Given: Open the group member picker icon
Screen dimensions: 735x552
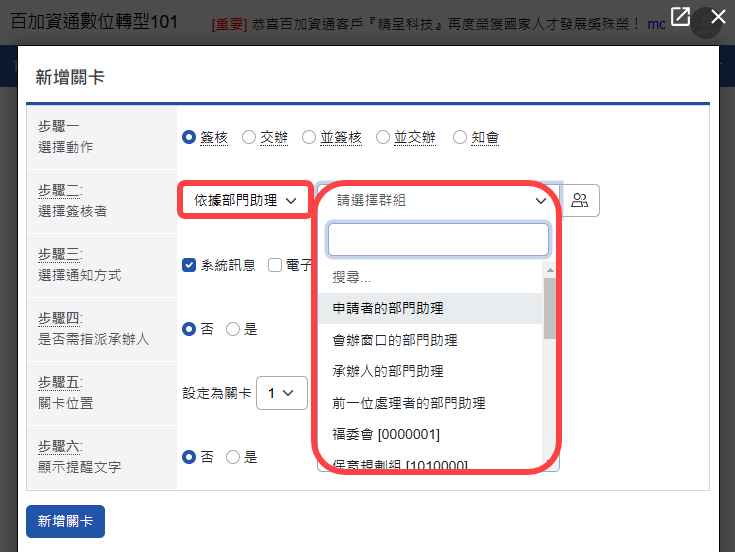Looking at the screenshot, I should (x=580, y=201).
